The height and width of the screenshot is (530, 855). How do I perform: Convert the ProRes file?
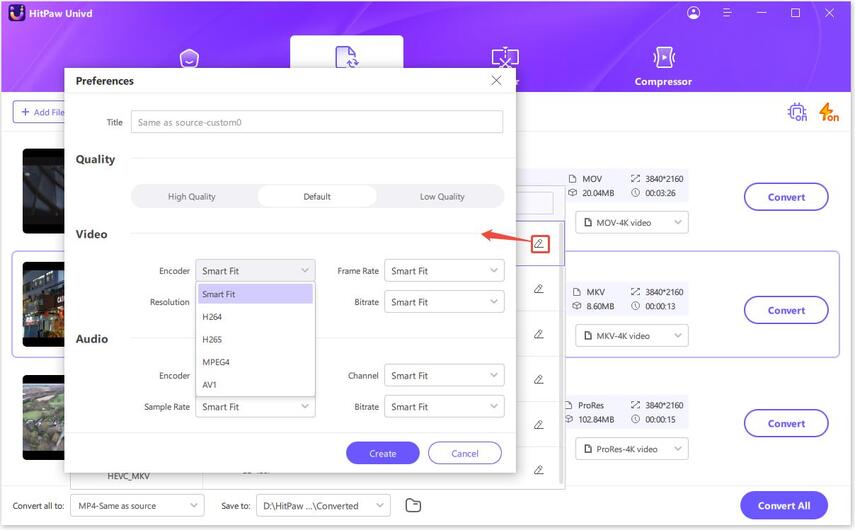pyautogui.click(x=786, y=423)
